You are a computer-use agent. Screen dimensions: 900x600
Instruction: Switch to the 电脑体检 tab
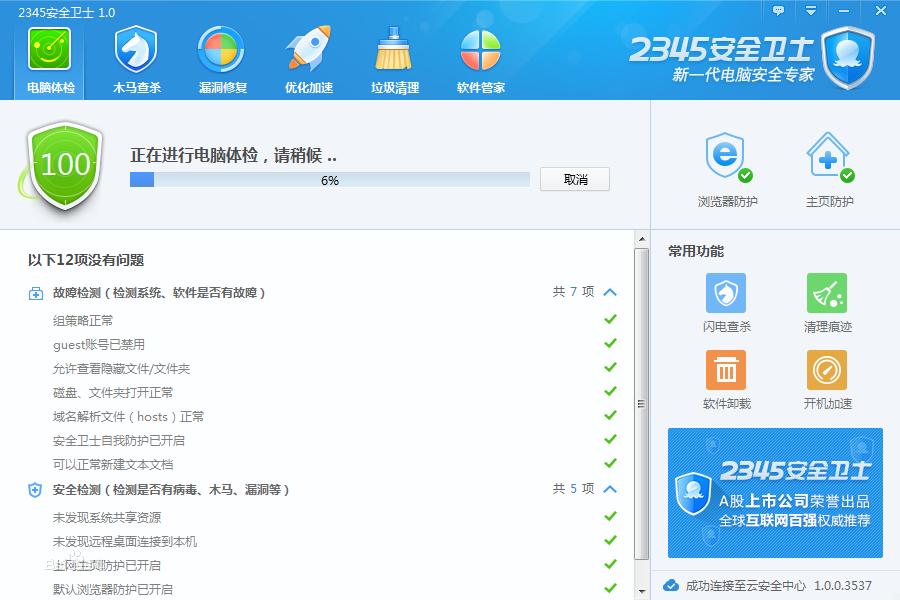[x=48, y=57]
